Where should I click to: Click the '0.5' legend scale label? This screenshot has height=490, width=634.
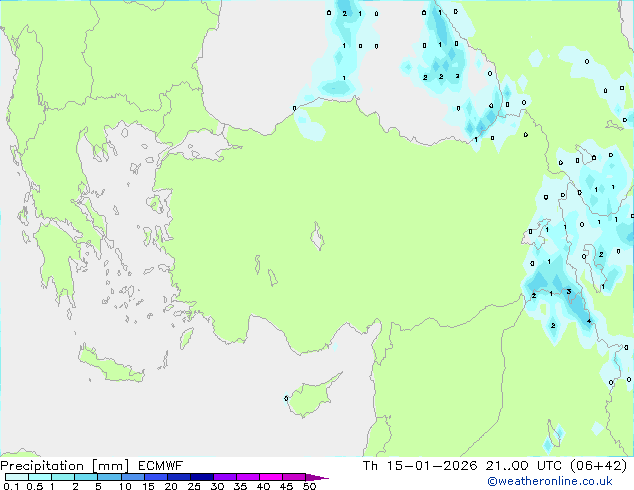(x=35, y=486)
